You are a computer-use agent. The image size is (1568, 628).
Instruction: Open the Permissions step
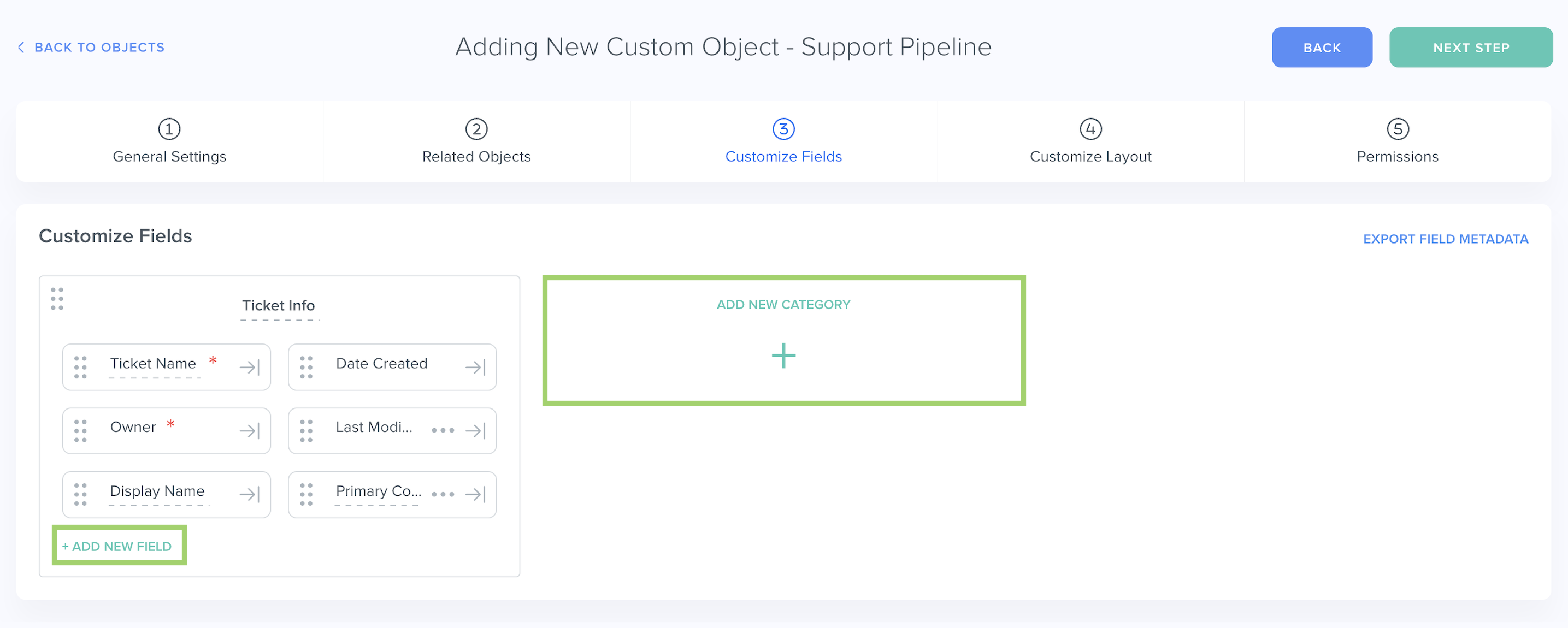tap(1397, 142)
